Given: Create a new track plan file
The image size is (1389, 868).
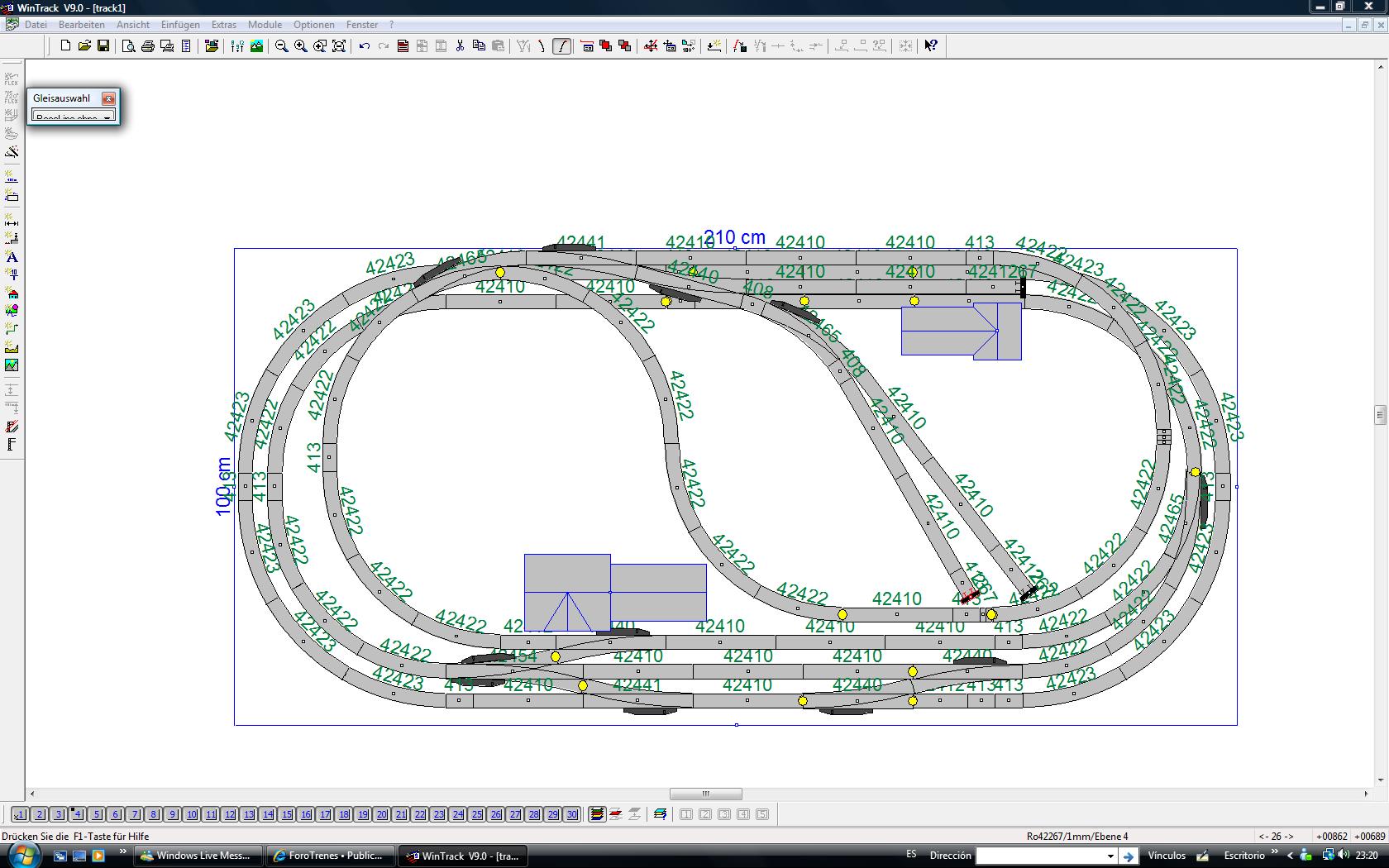Looking at the screenshot, I should (x=65, y=46).
